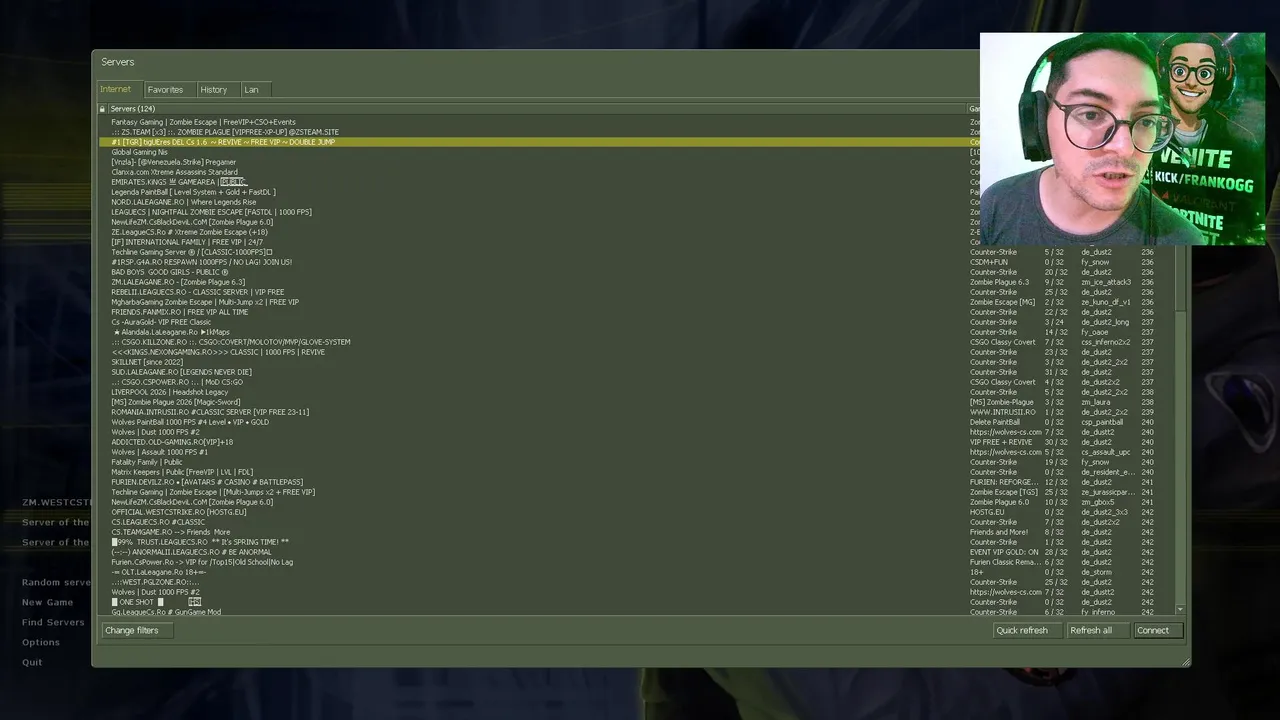
Task: Click the scrollbar down arrow in server list
Action: [1180, 609]
